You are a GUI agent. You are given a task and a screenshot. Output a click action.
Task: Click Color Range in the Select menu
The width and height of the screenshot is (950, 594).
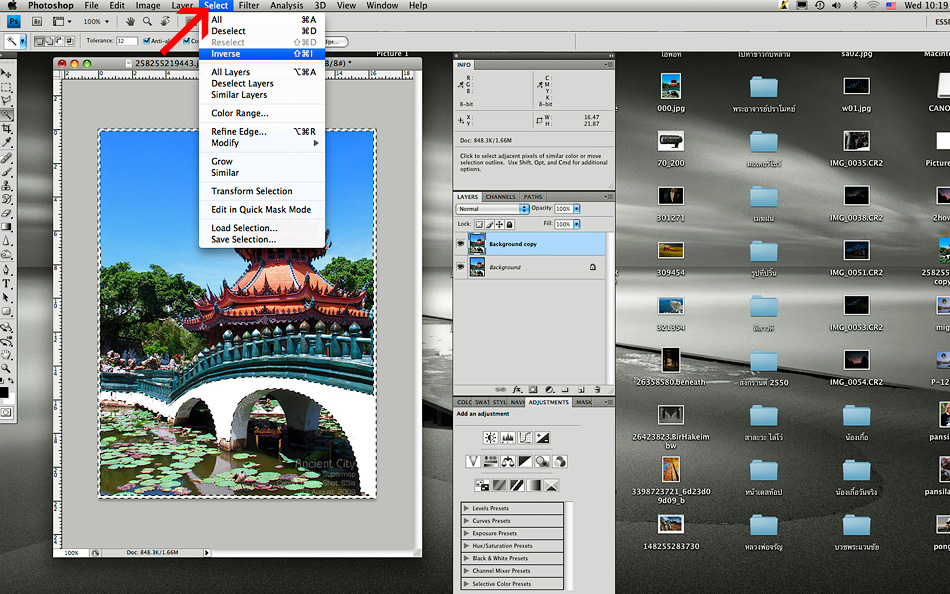point(239,113)
